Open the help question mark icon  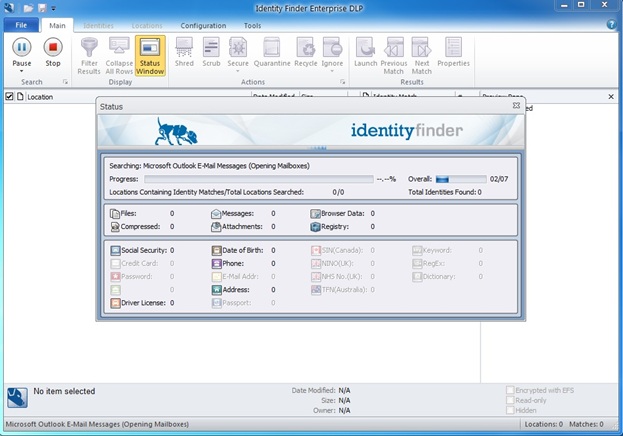(x=612, y=25)
